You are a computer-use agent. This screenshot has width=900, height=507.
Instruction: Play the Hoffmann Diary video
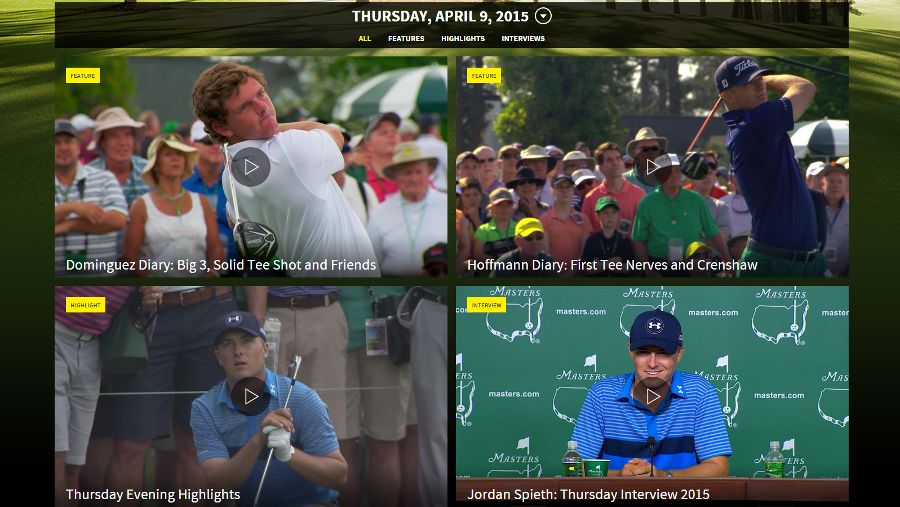point(652,167)
